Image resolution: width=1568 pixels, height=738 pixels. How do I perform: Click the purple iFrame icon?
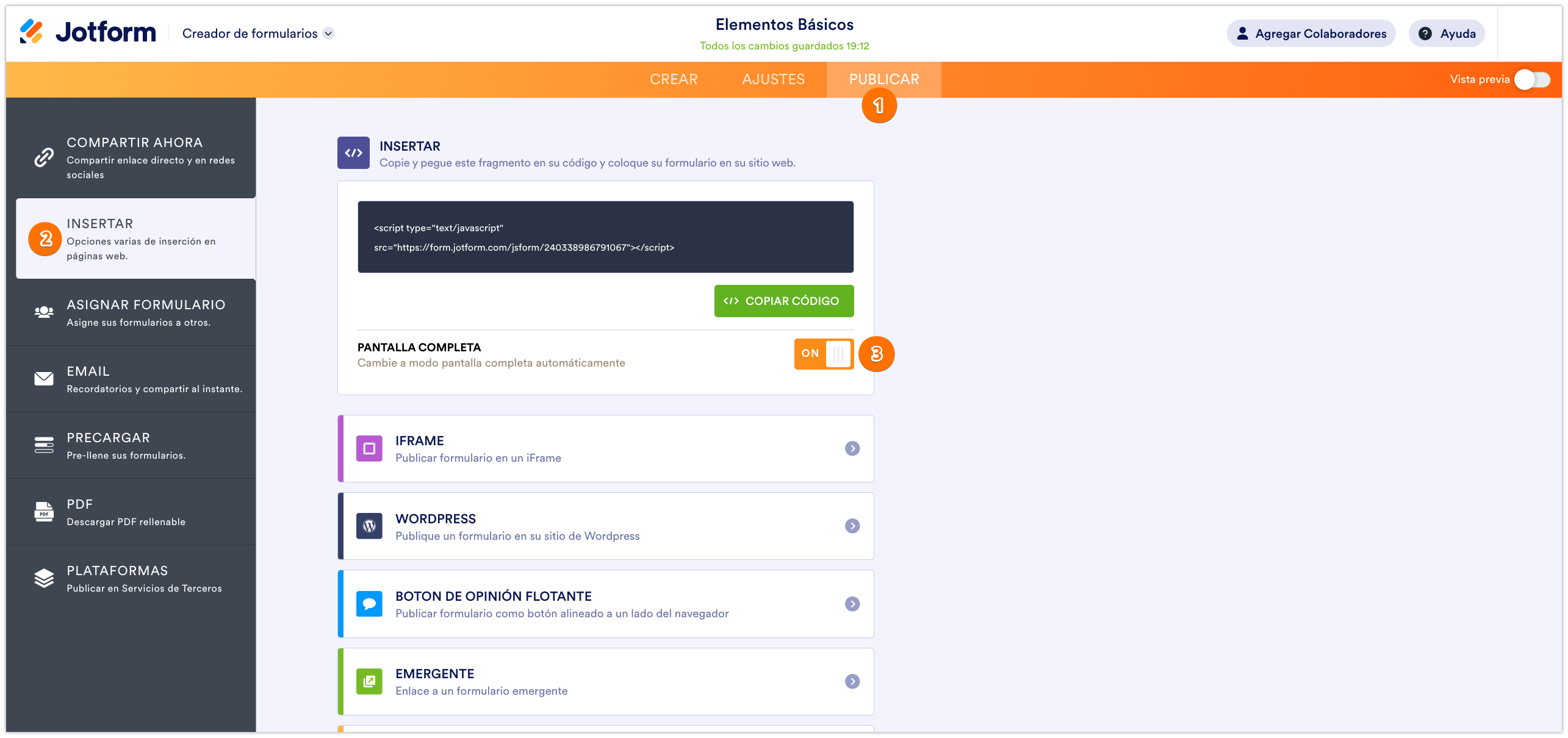369,448
